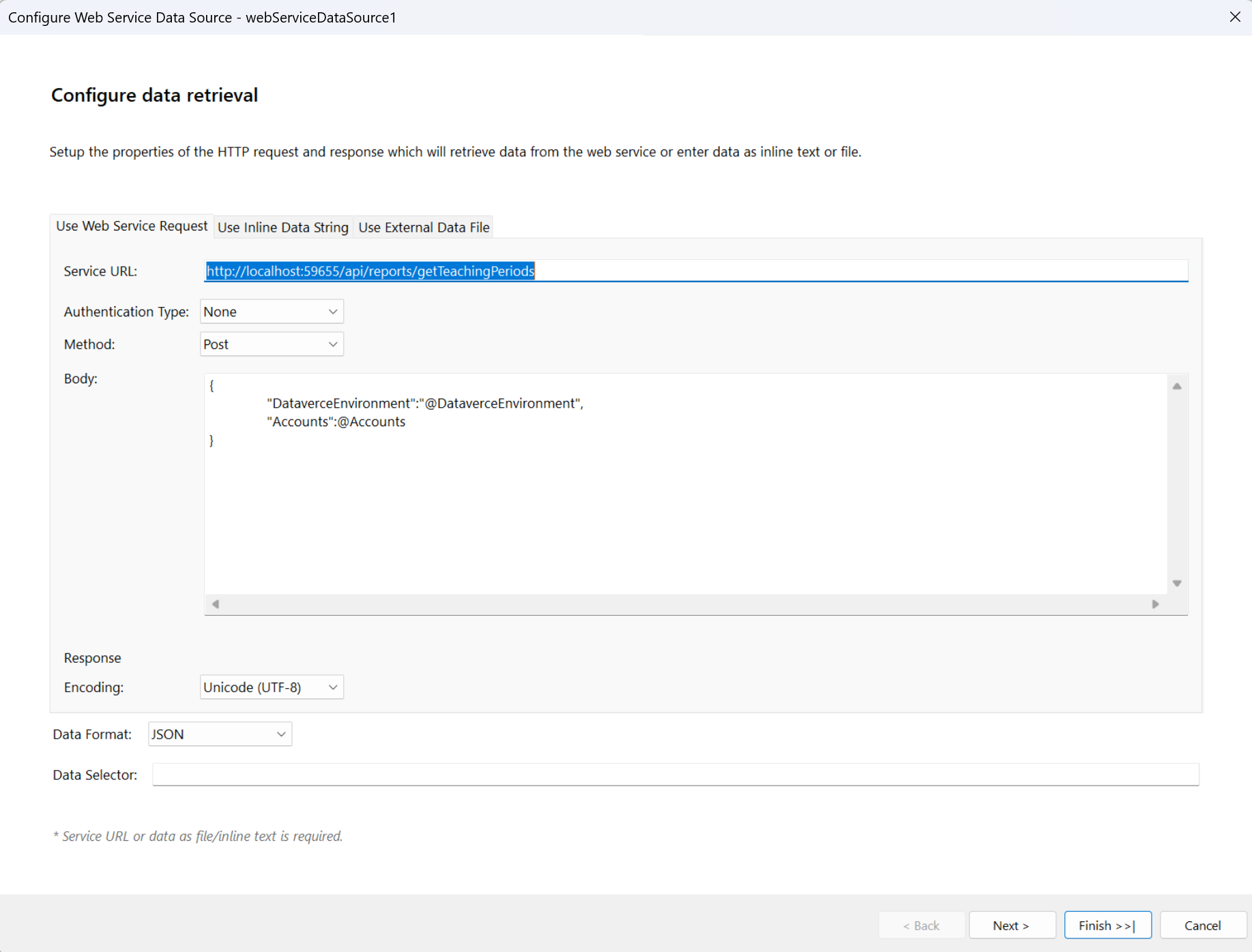Click the Service URL input field
Image resolution: width=1252 pixels, height=952 pixels.
[696, 271]
